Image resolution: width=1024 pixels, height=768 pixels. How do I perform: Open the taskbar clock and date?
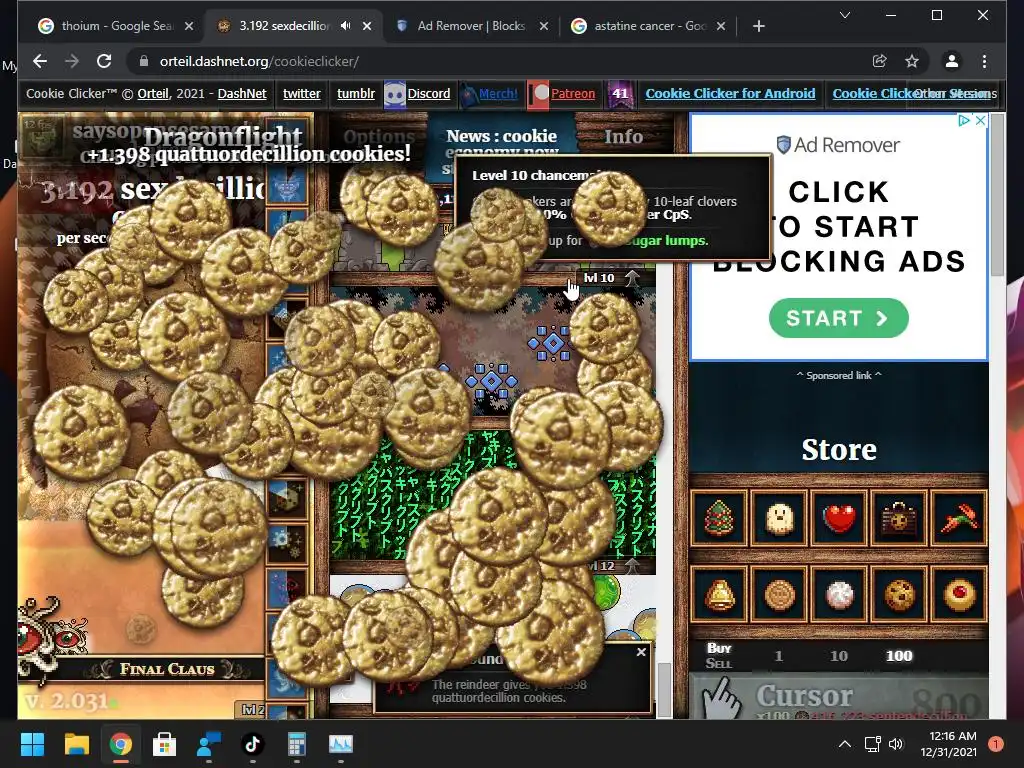(948, 744)
